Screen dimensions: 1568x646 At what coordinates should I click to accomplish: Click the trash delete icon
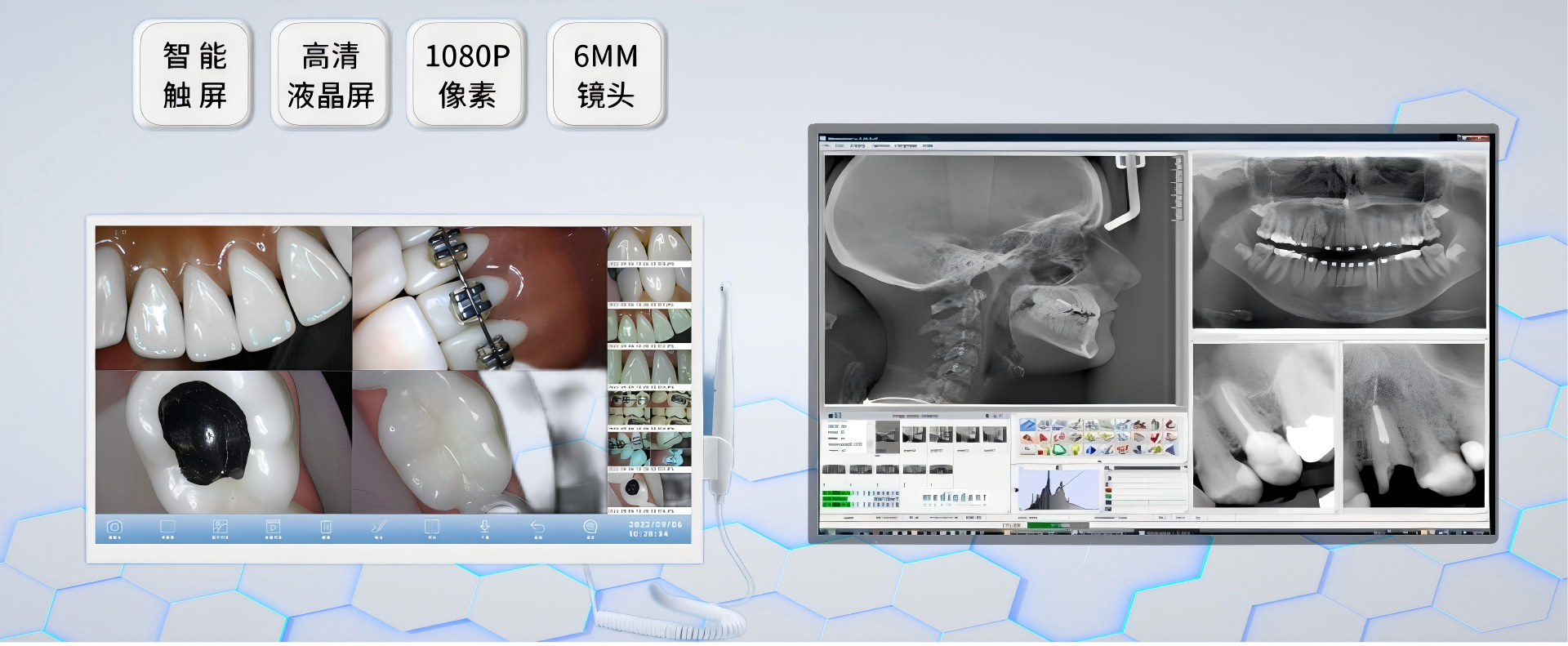pos(326,528)
